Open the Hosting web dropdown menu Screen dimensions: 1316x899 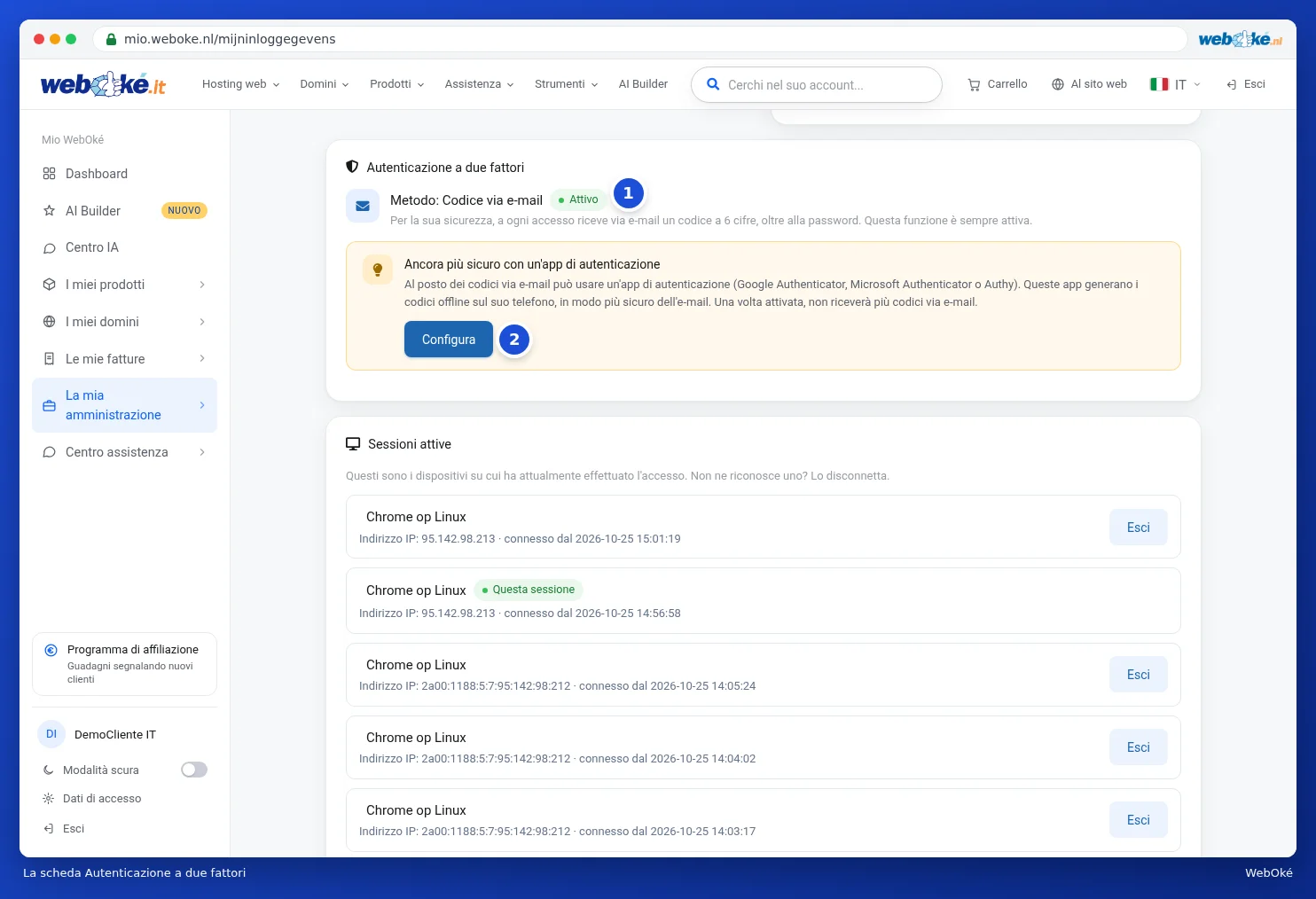coord(241,84)
